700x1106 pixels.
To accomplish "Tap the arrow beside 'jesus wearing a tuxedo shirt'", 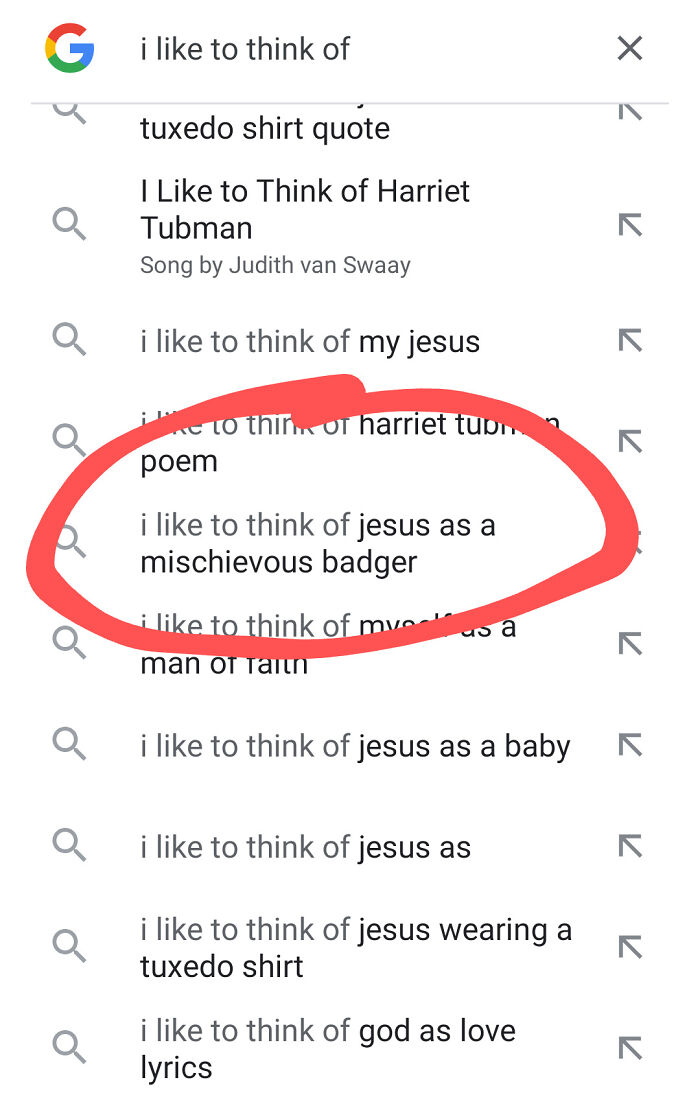I will pos(631,946).
